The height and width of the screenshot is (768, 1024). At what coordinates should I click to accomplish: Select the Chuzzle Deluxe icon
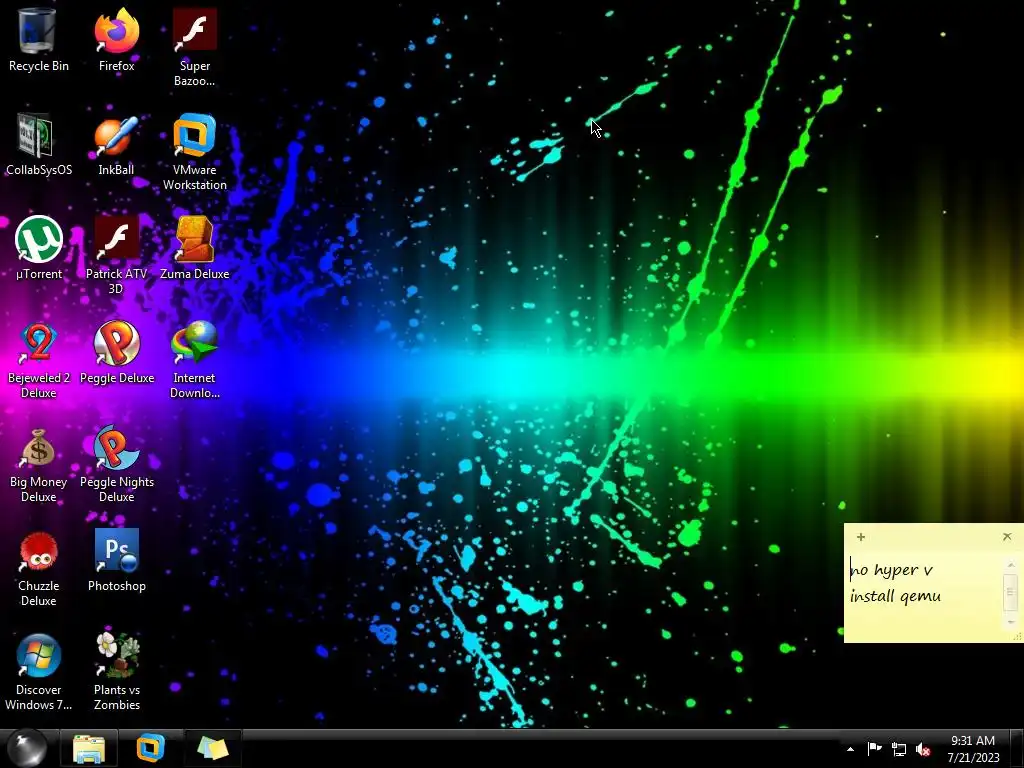point(38,567)
